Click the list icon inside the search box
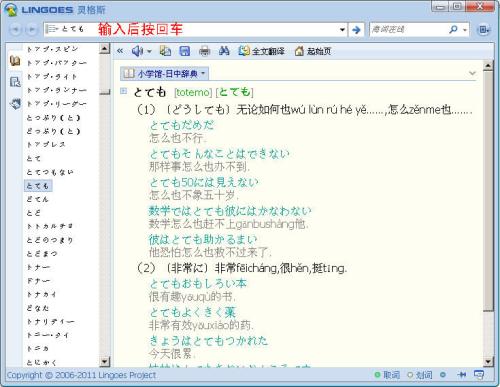500x387 pixels. 52,29
